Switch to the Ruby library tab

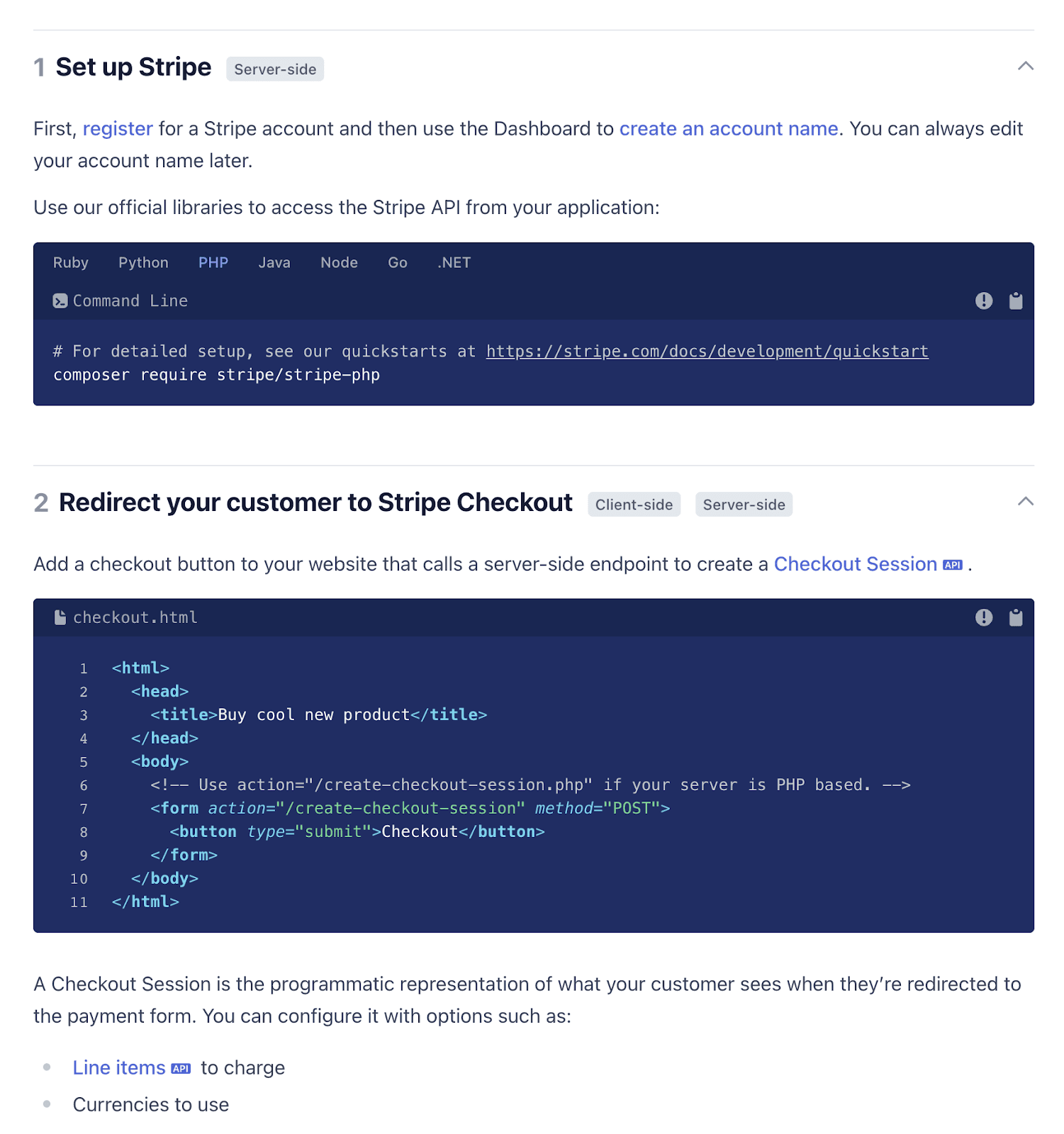[70, 262]
